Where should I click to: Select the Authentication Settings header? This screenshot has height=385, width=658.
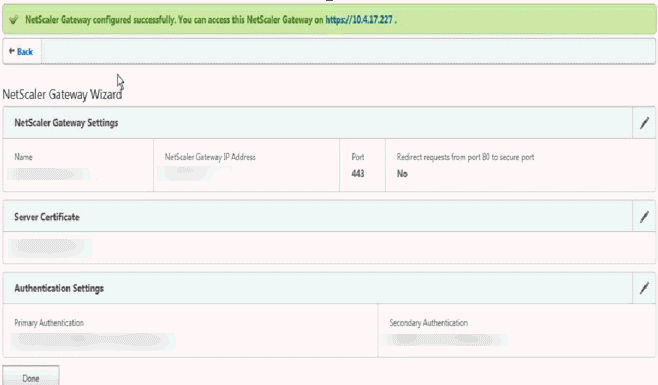pos(59,288)
